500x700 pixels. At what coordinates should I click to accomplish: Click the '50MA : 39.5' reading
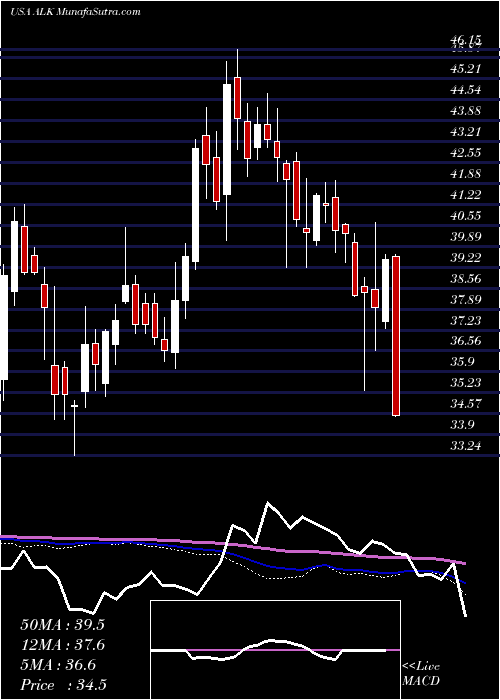[x=62, y=625]
